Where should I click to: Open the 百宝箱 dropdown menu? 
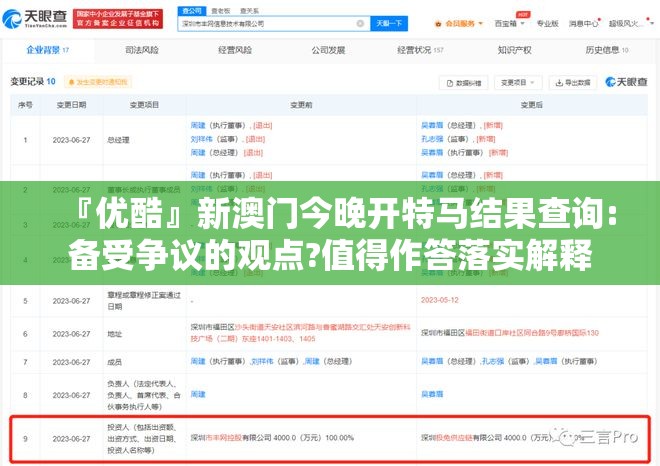coord(509,24)
